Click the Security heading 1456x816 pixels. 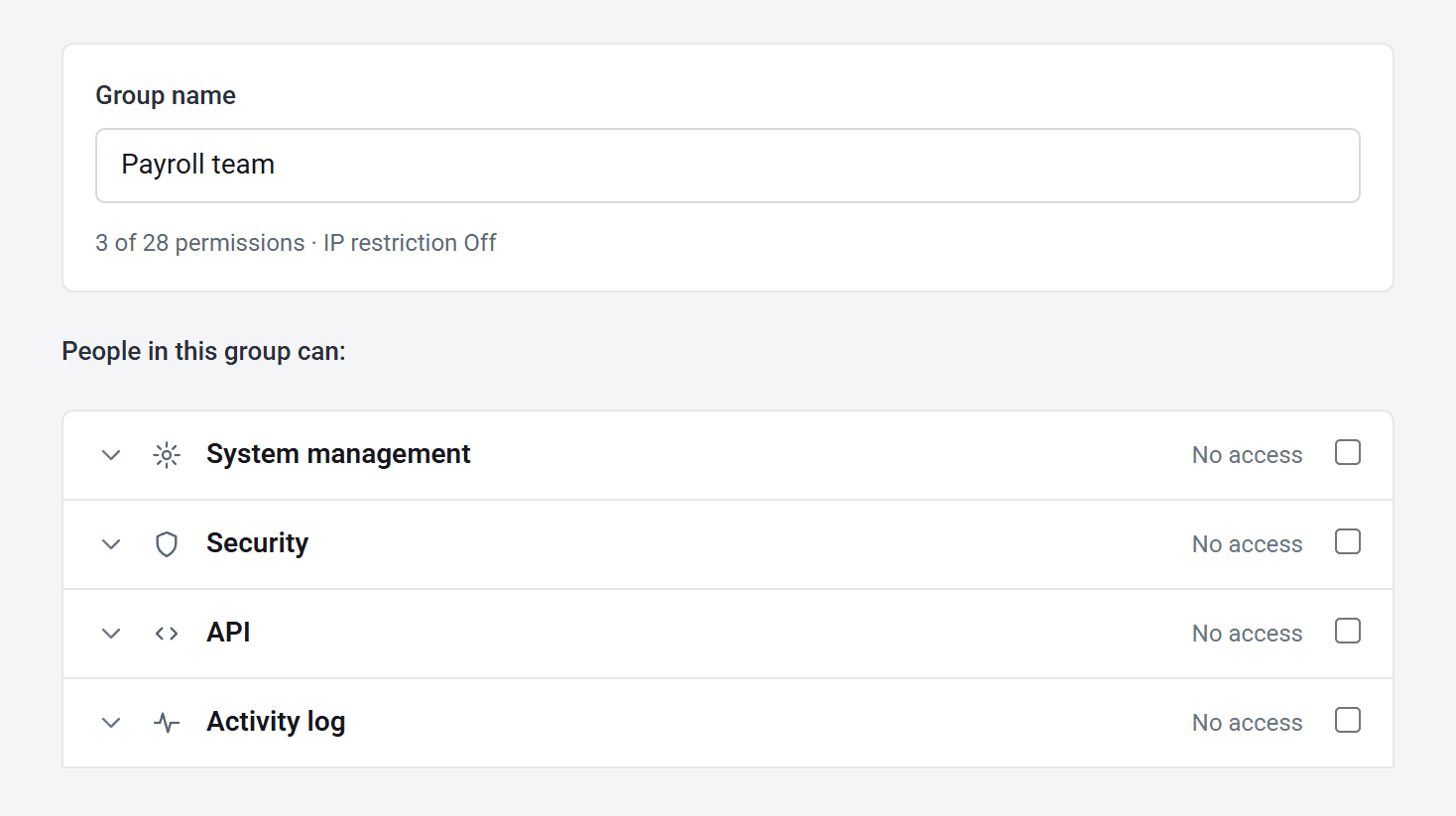[257, 543]
